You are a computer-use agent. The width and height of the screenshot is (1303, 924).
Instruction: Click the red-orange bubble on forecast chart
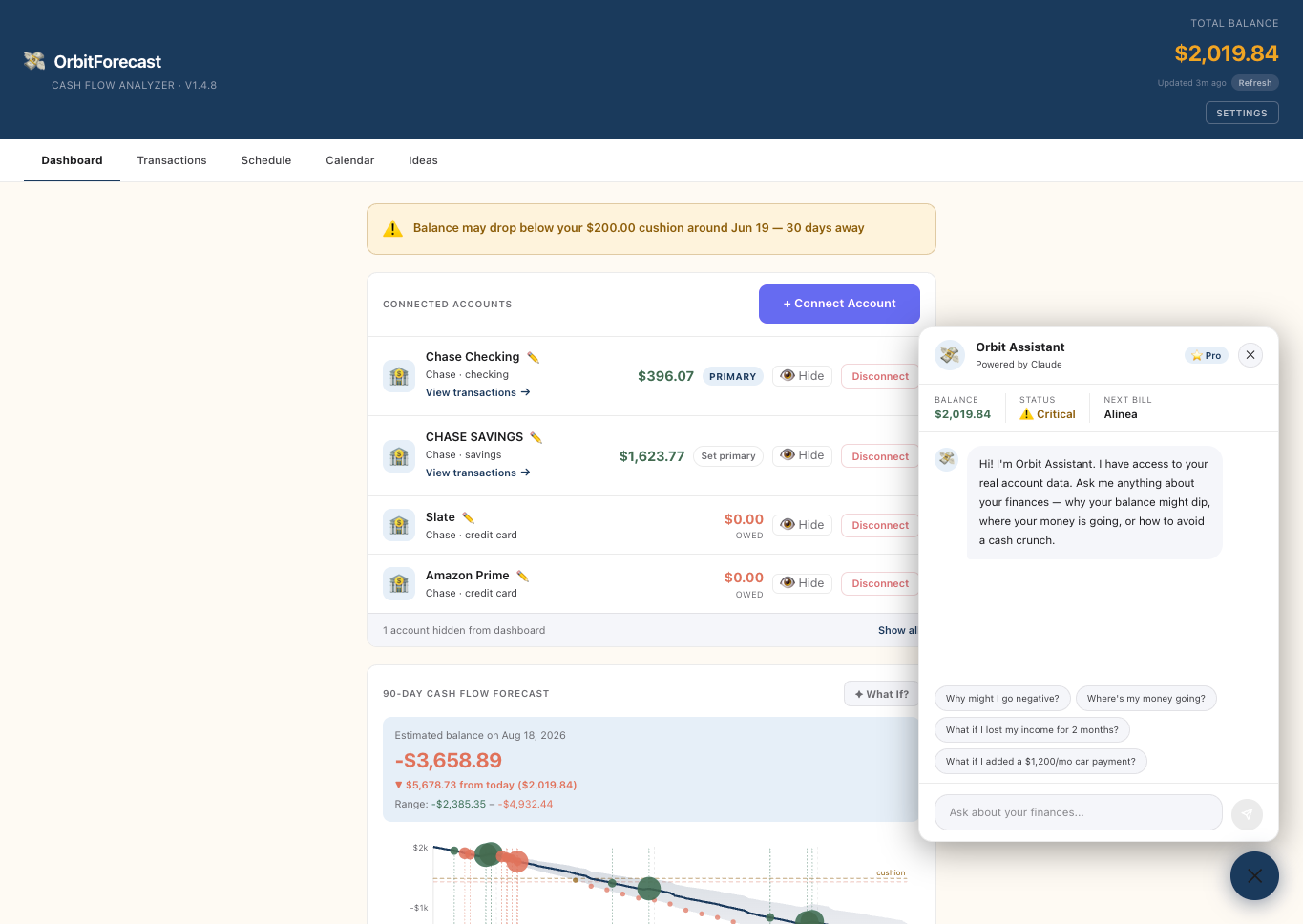pyautogui.click(x=517, y=862)
